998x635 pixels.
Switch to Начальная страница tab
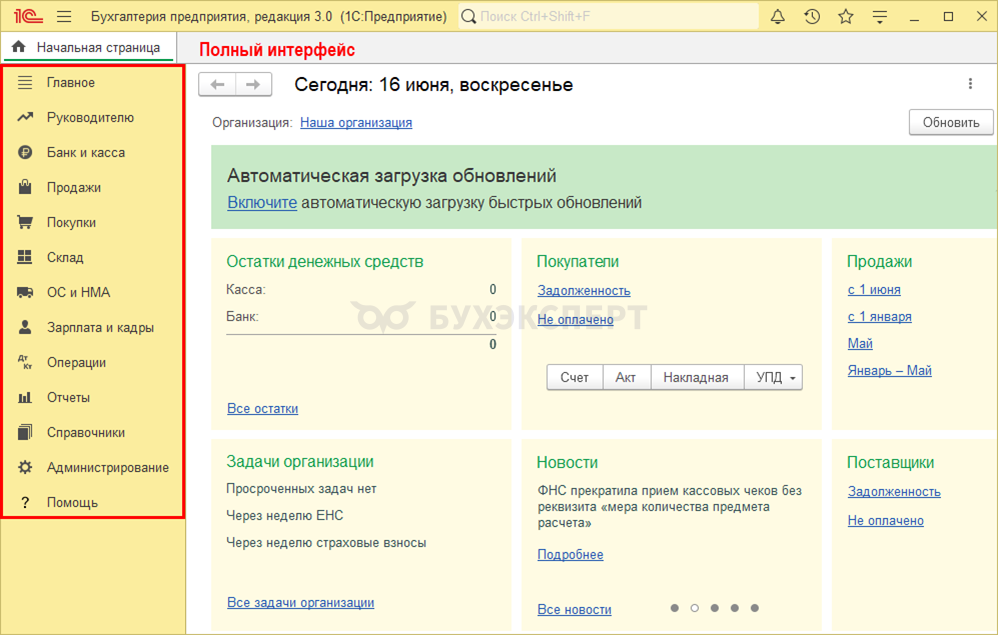(x=88, y=47)
